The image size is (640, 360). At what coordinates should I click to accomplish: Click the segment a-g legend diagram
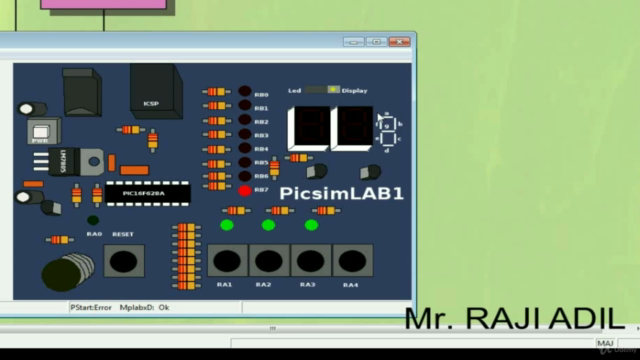tap(388, 132)
